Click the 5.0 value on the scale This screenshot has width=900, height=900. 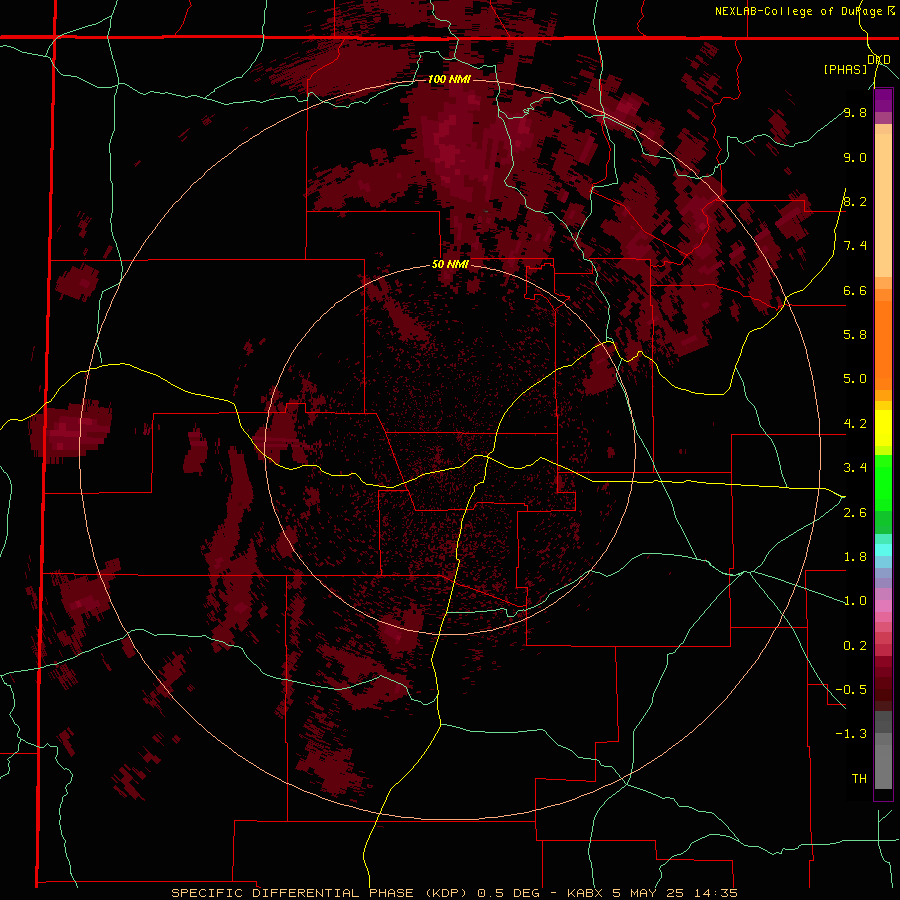(855, 379)
